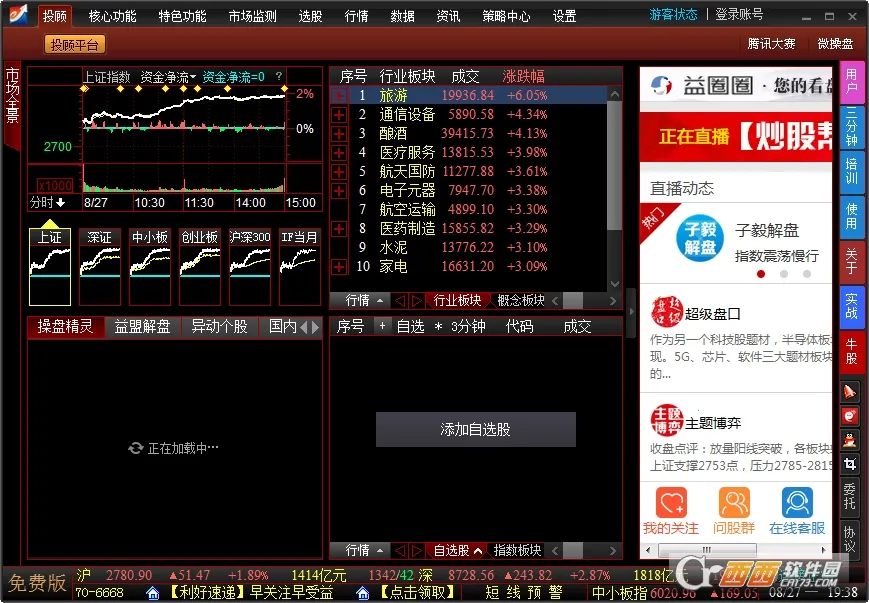Image resolution: width=869 pixels, height=603 pixels.
Task: Click the QQ penguin icon in right sidebar
Action: click(x=850, y=439)
